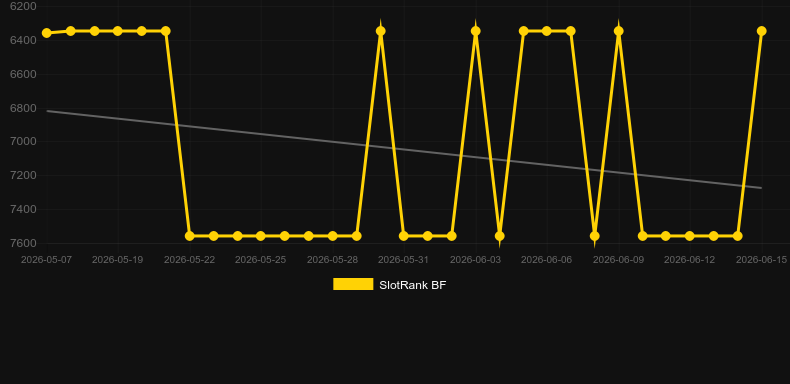This screenshot has width=790, height=384.
Task: Click the 2026-06-12 x-axis label
Action: [x=690, y=260]
